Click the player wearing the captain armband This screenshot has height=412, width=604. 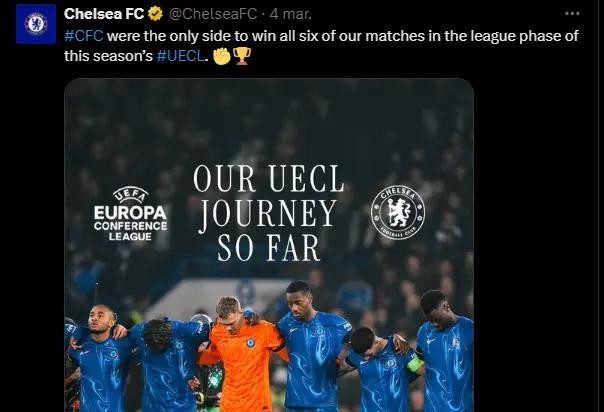coord(385,370)
